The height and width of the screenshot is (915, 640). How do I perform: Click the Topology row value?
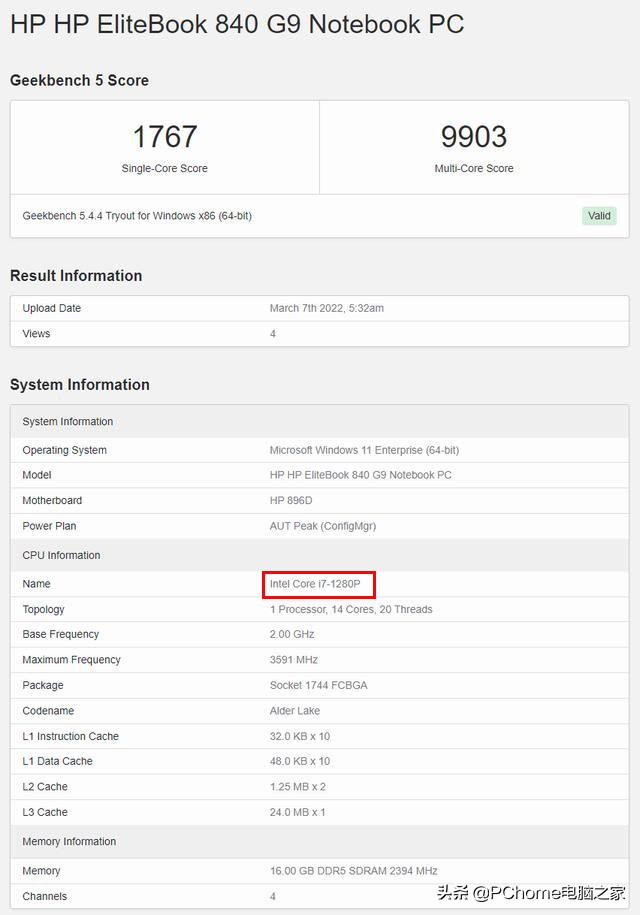(x=351, y=609)
